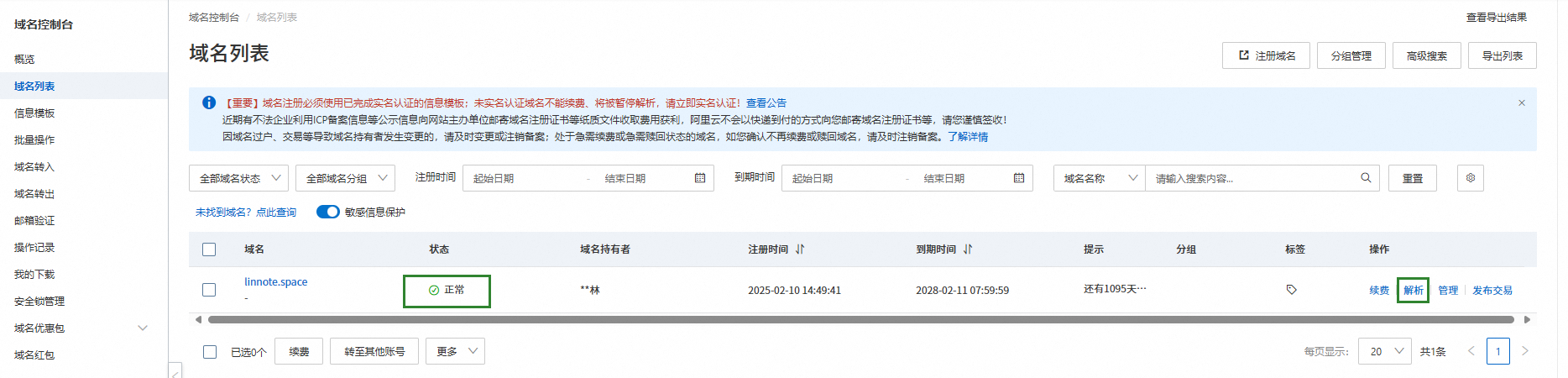Expand the 更多 dropdown button
Viewport: 1568px width, 378px height.
pos(455,351)
